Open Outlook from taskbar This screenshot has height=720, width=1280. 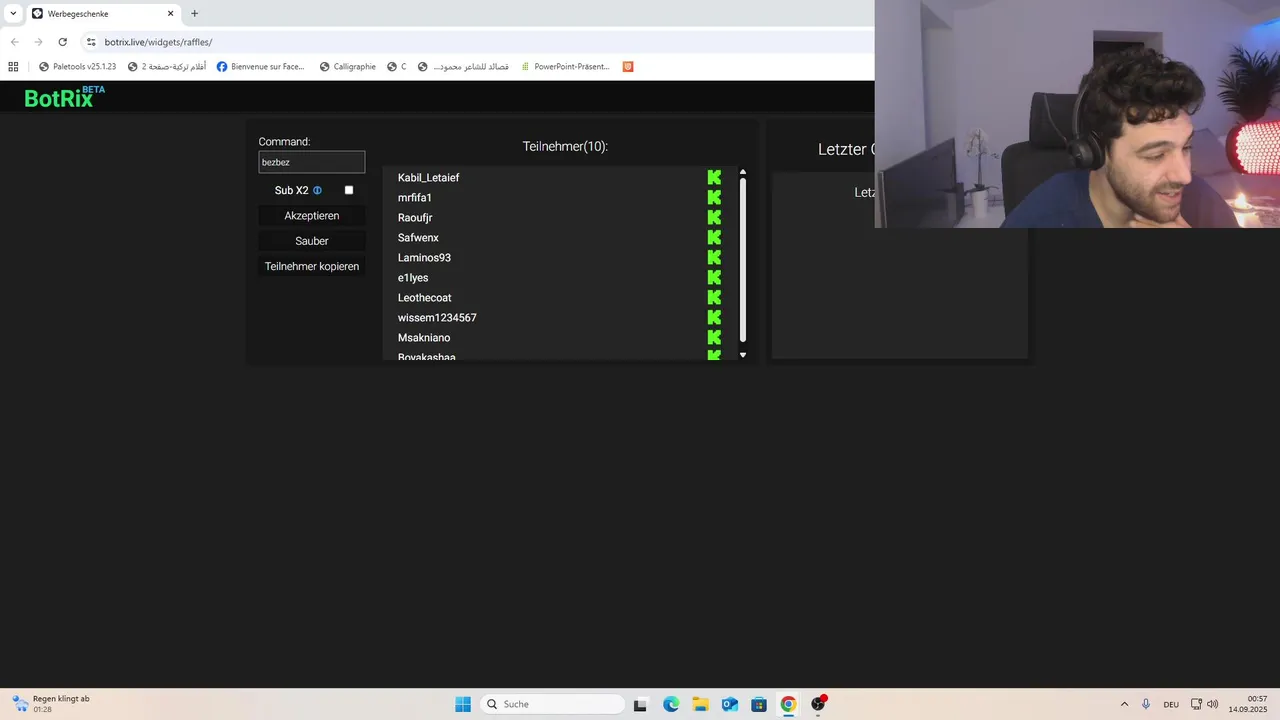tap(730, 704)
